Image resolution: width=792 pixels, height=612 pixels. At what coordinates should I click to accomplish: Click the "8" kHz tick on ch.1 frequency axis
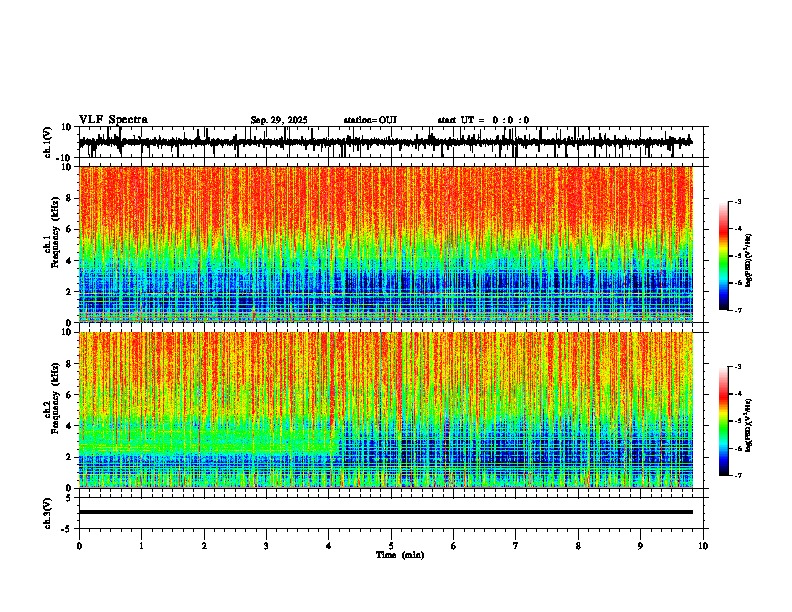pos(69,198)
